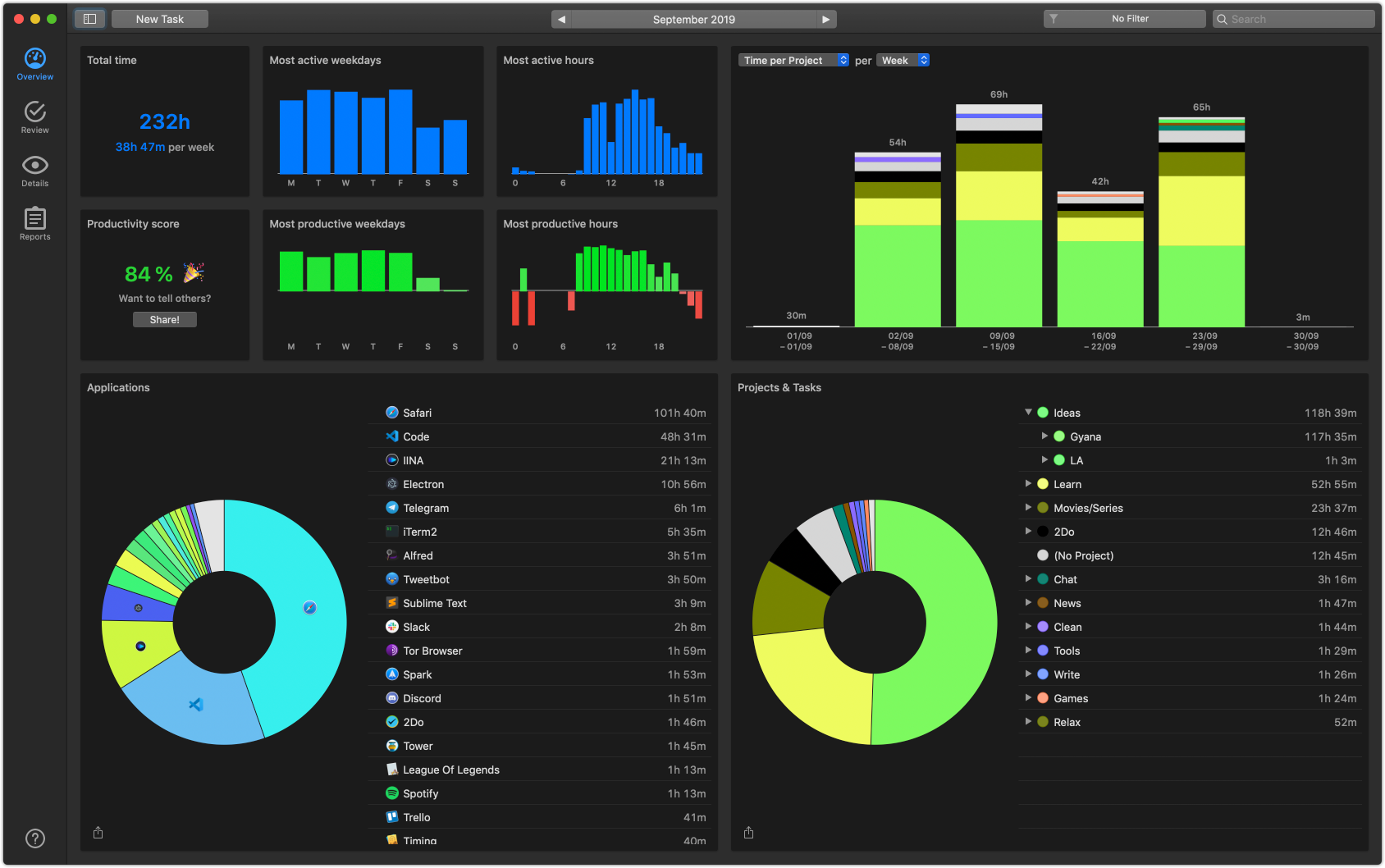
Task: Click the Discord app icon in list
Action: 392,698
